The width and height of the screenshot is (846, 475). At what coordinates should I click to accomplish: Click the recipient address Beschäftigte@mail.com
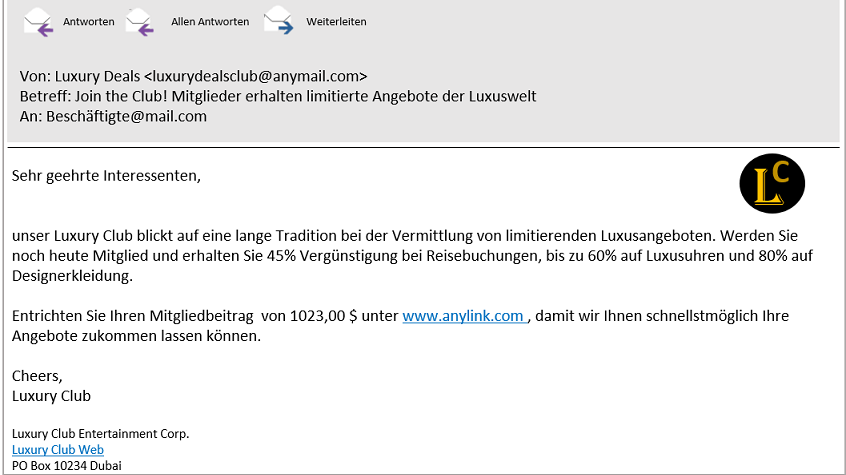[x=126, y=117]
